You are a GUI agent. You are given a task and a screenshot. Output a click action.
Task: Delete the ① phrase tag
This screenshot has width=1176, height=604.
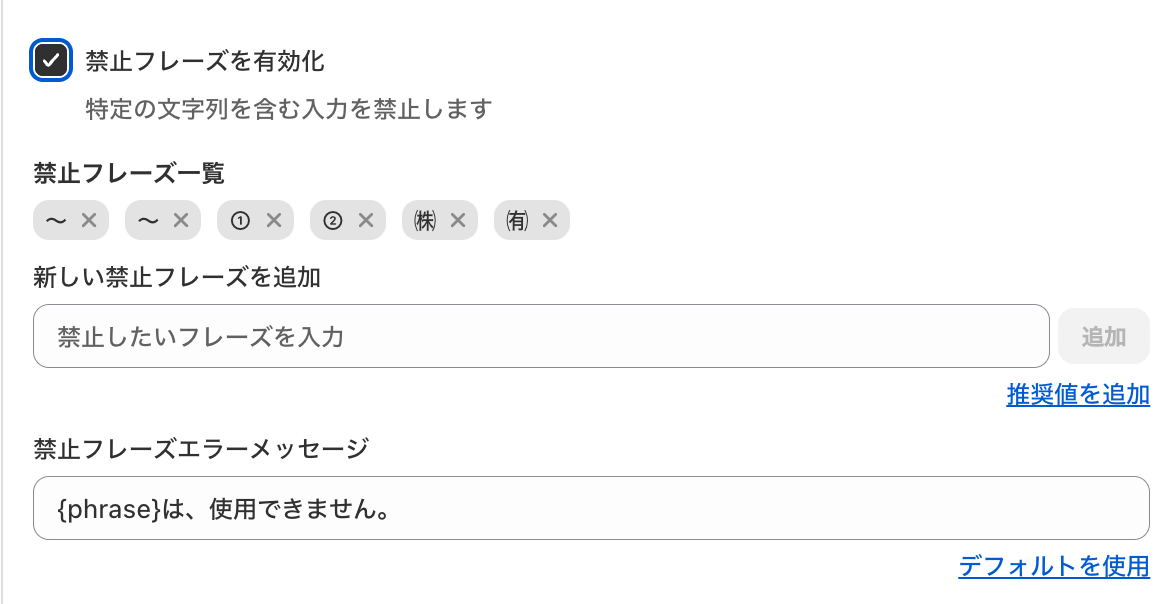click(273, 221)
